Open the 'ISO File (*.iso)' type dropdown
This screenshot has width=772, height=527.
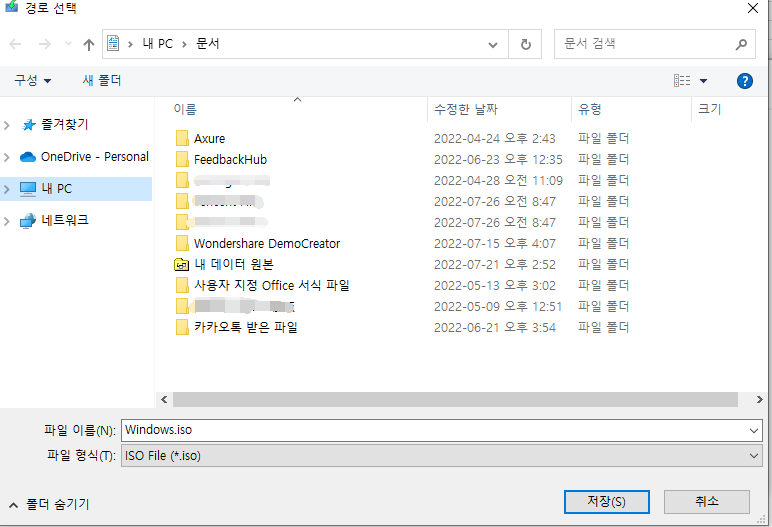[442, 456]
